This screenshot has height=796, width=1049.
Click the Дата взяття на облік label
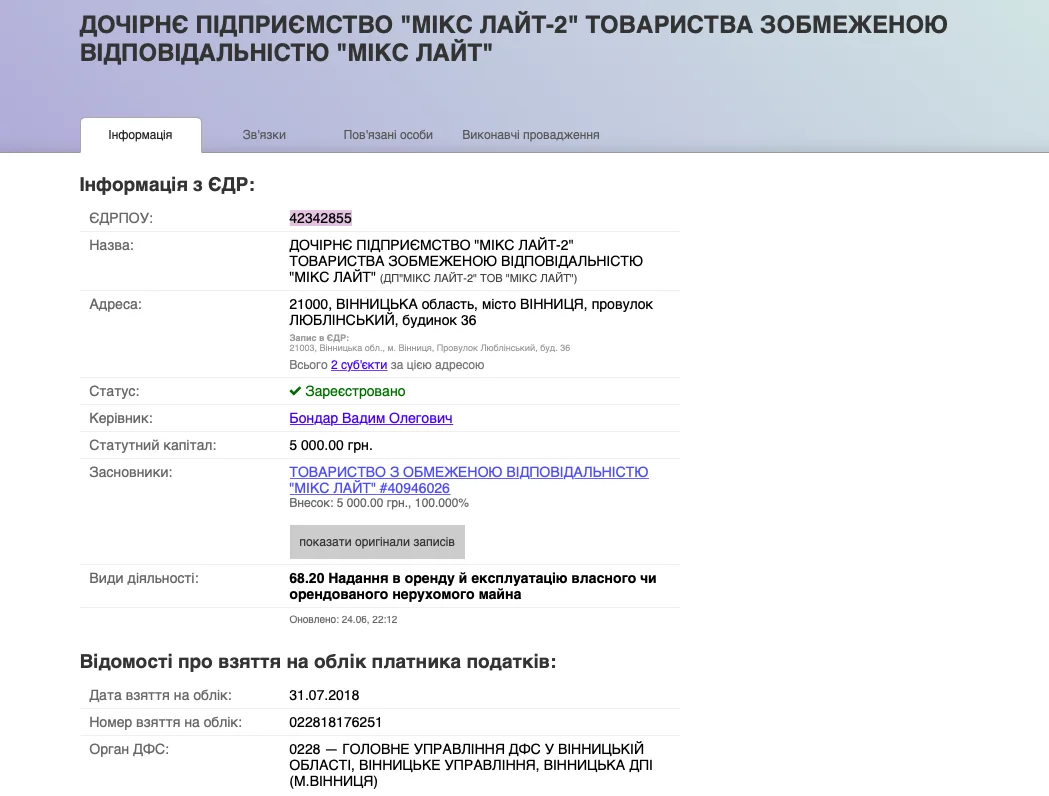pyautogui.click(x=160, y=696)
